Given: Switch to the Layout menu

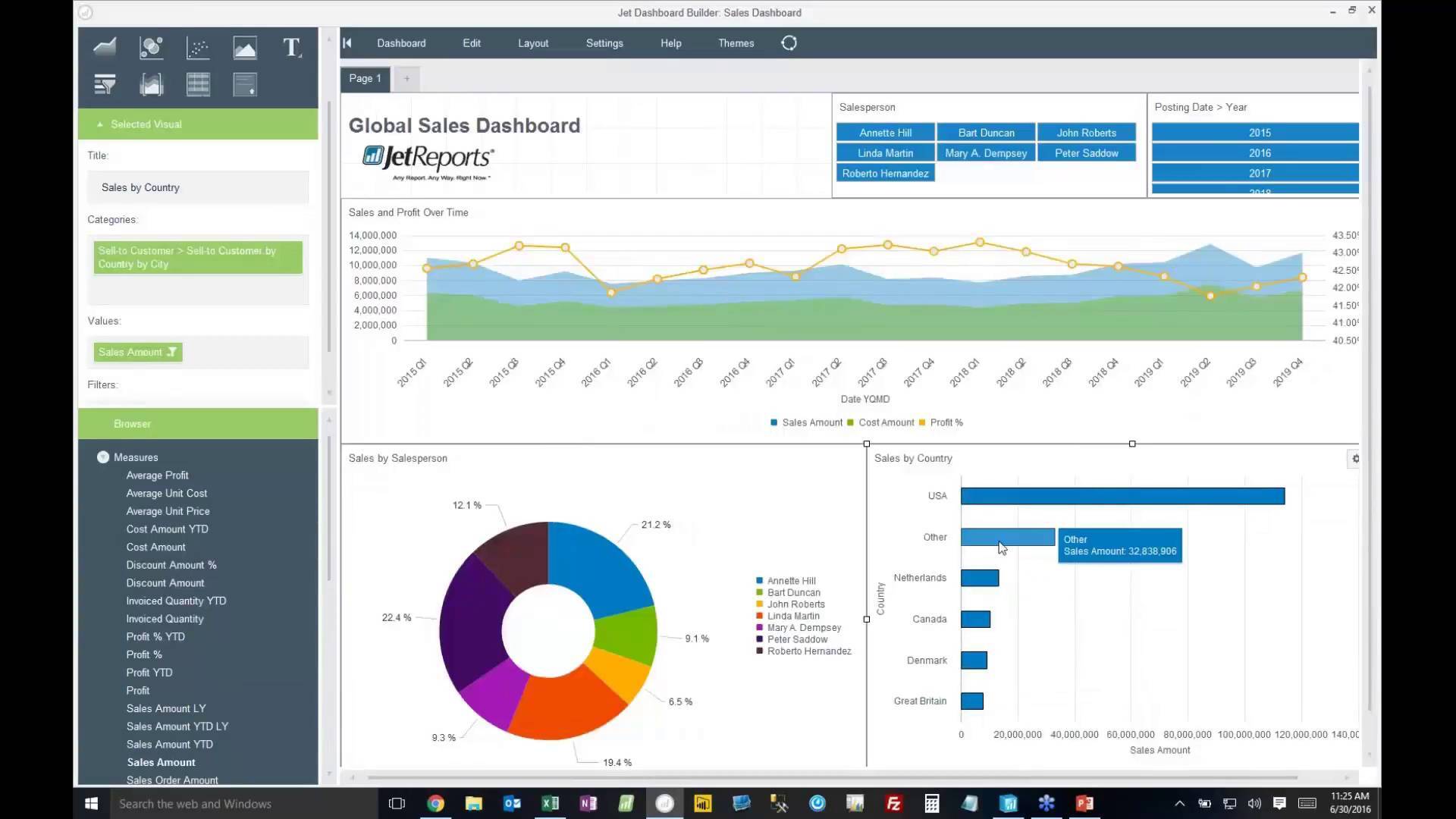Looking at the screenshot, I should coord(533,43).
